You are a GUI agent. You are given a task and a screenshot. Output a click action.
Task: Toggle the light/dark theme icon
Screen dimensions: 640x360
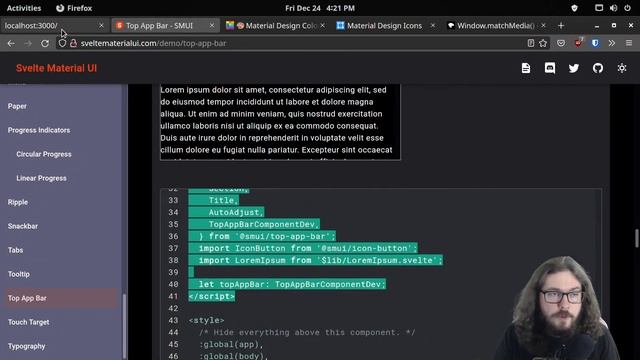622,68
